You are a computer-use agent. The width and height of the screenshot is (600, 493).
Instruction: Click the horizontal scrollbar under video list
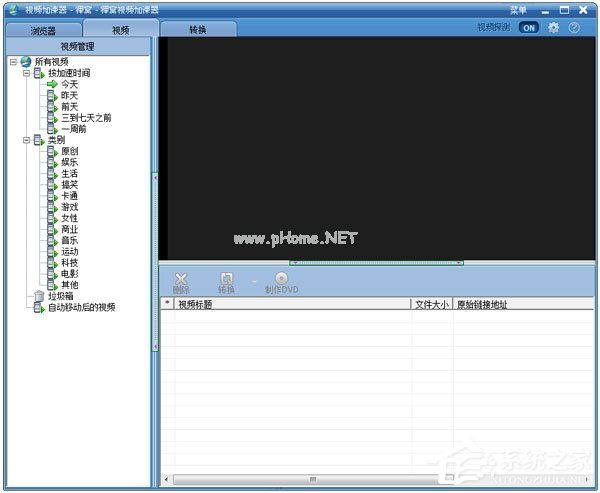[x=312, y=480]
